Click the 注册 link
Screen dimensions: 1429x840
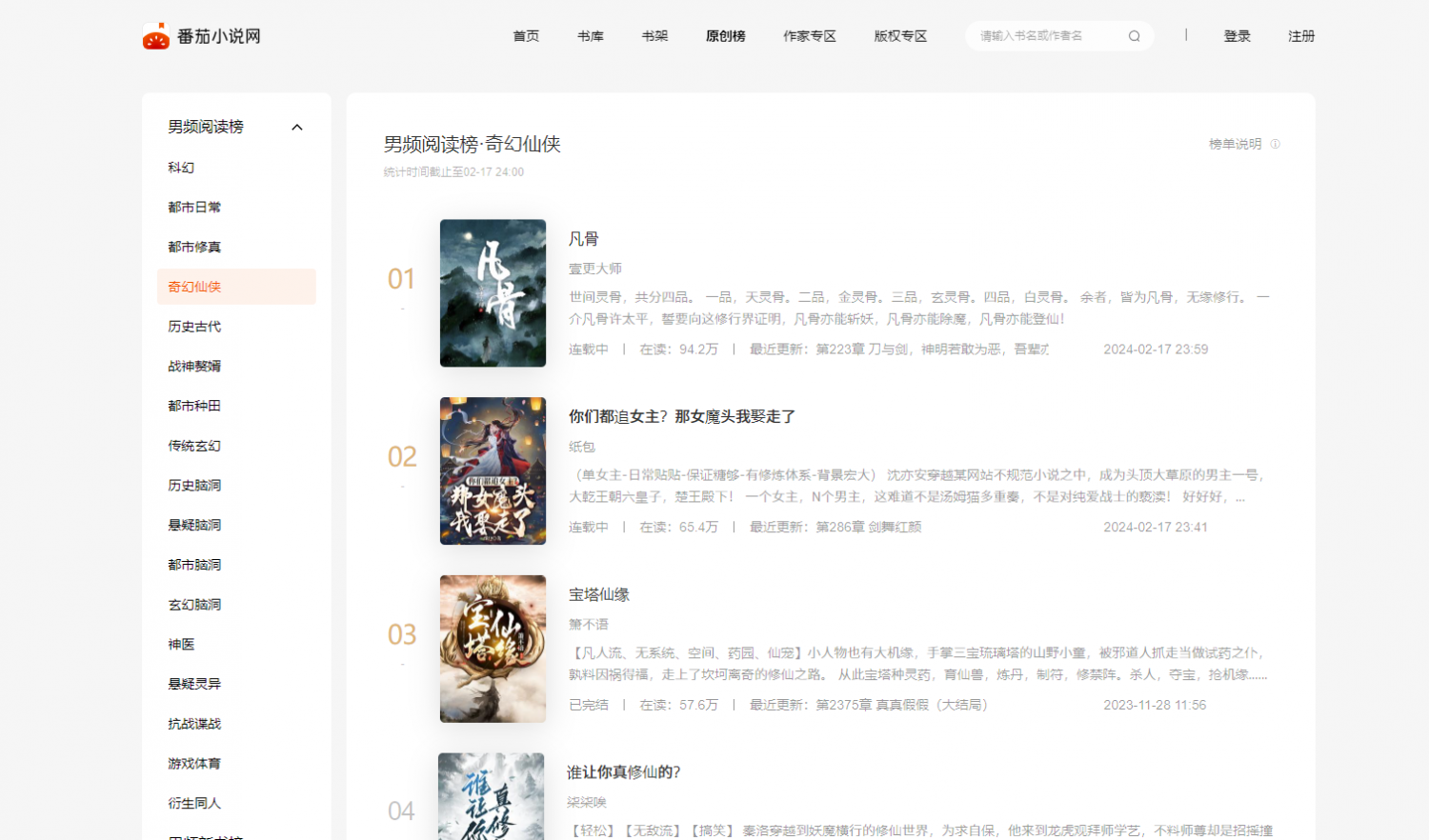1301,36
